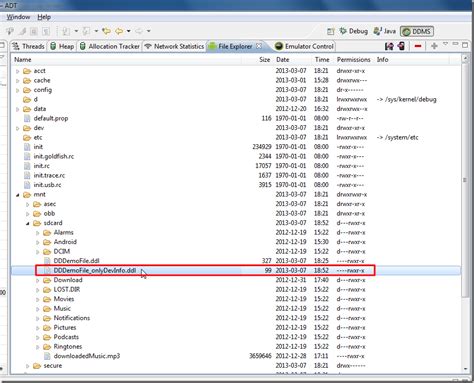The image size is (474, 383).
Task: Click the new folder plus icon
Action: (434, 46)
